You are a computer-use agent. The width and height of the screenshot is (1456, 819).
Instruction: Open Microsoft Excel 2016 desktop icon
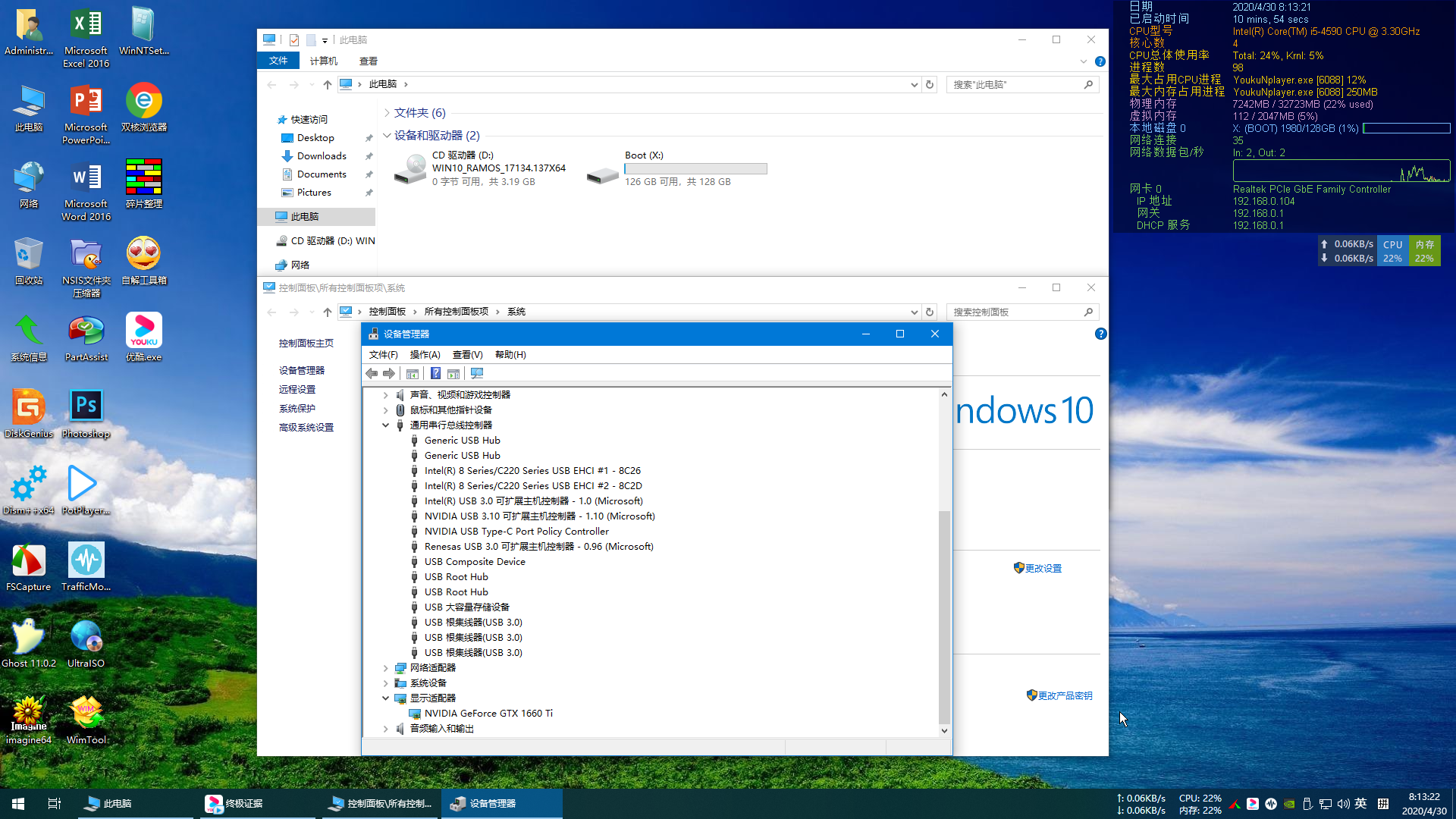click(x=86, y=36)
